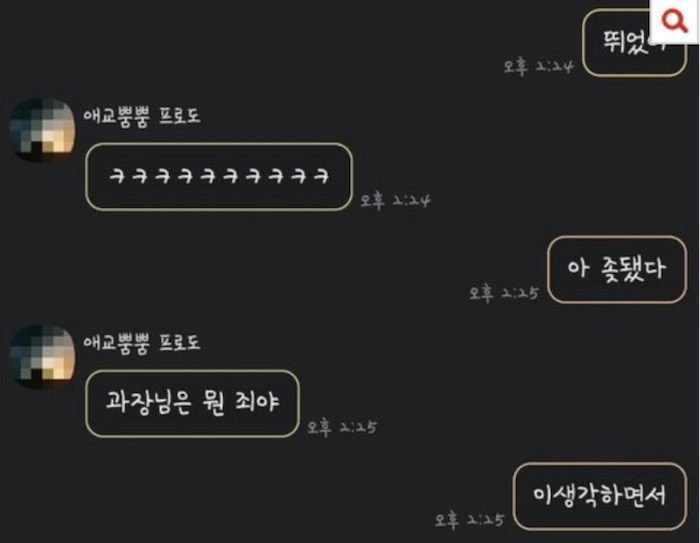Open the upper pixelated profile avatar
Screen dimensions: 700x543
[x=42, y=130]
